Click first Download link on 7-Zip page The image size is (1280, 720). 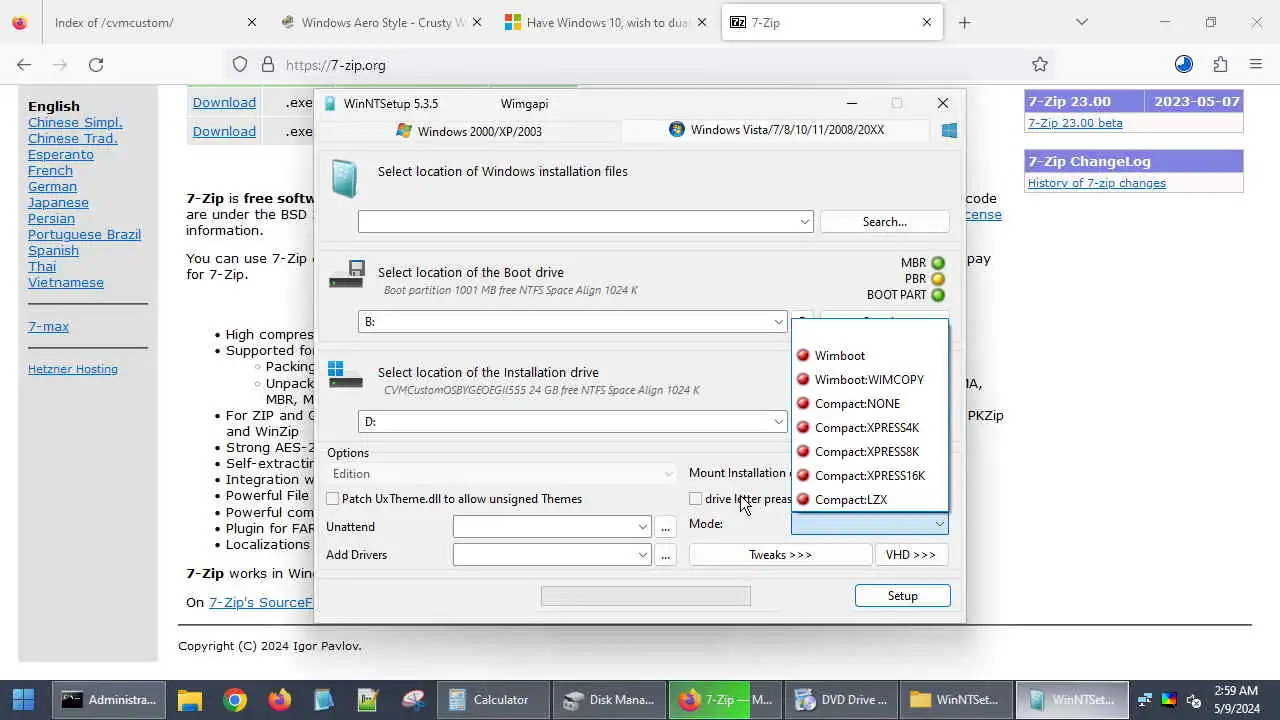[224, 103]
